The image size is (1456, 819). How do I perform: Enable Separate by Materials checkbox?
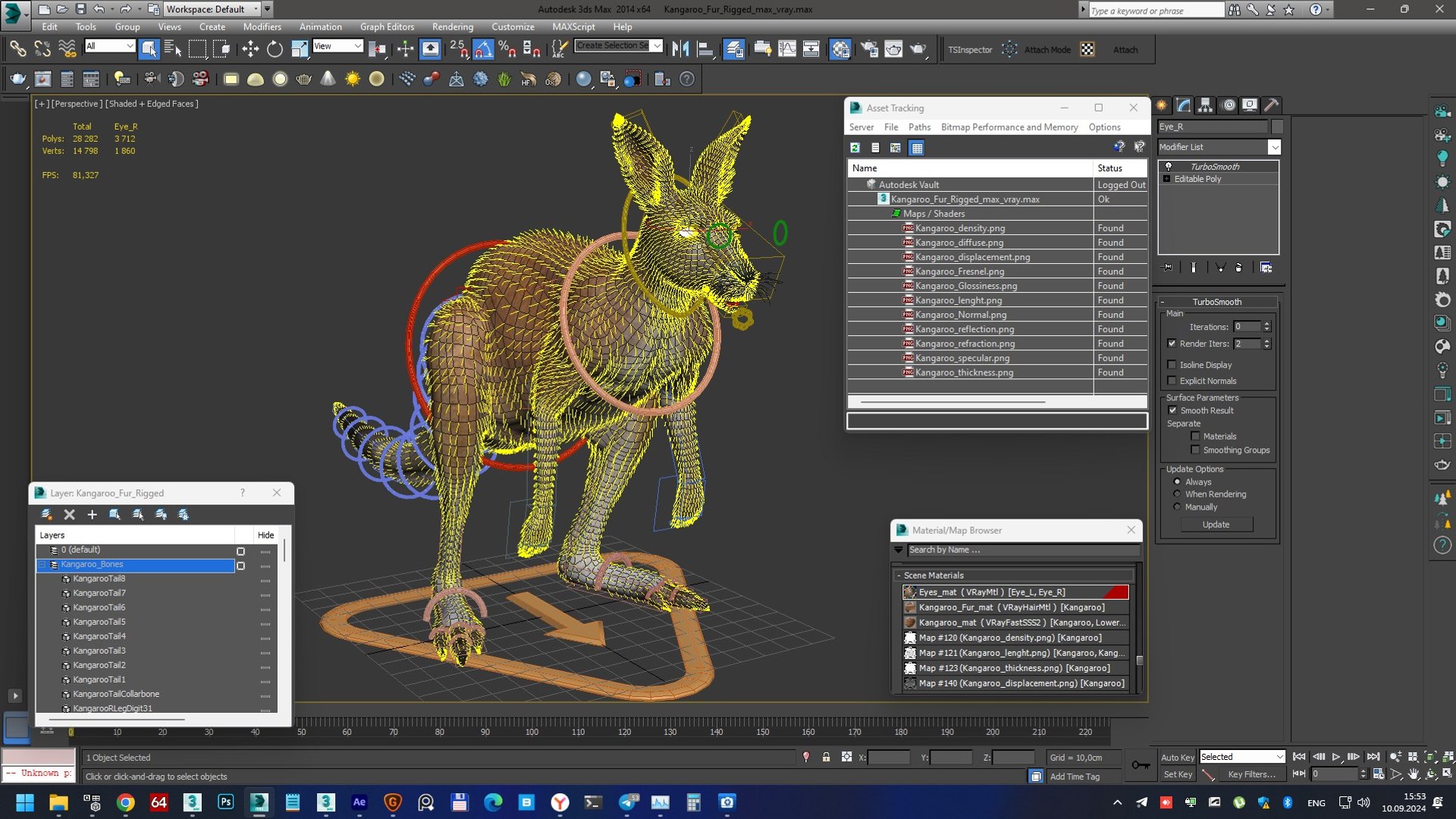1195,436
